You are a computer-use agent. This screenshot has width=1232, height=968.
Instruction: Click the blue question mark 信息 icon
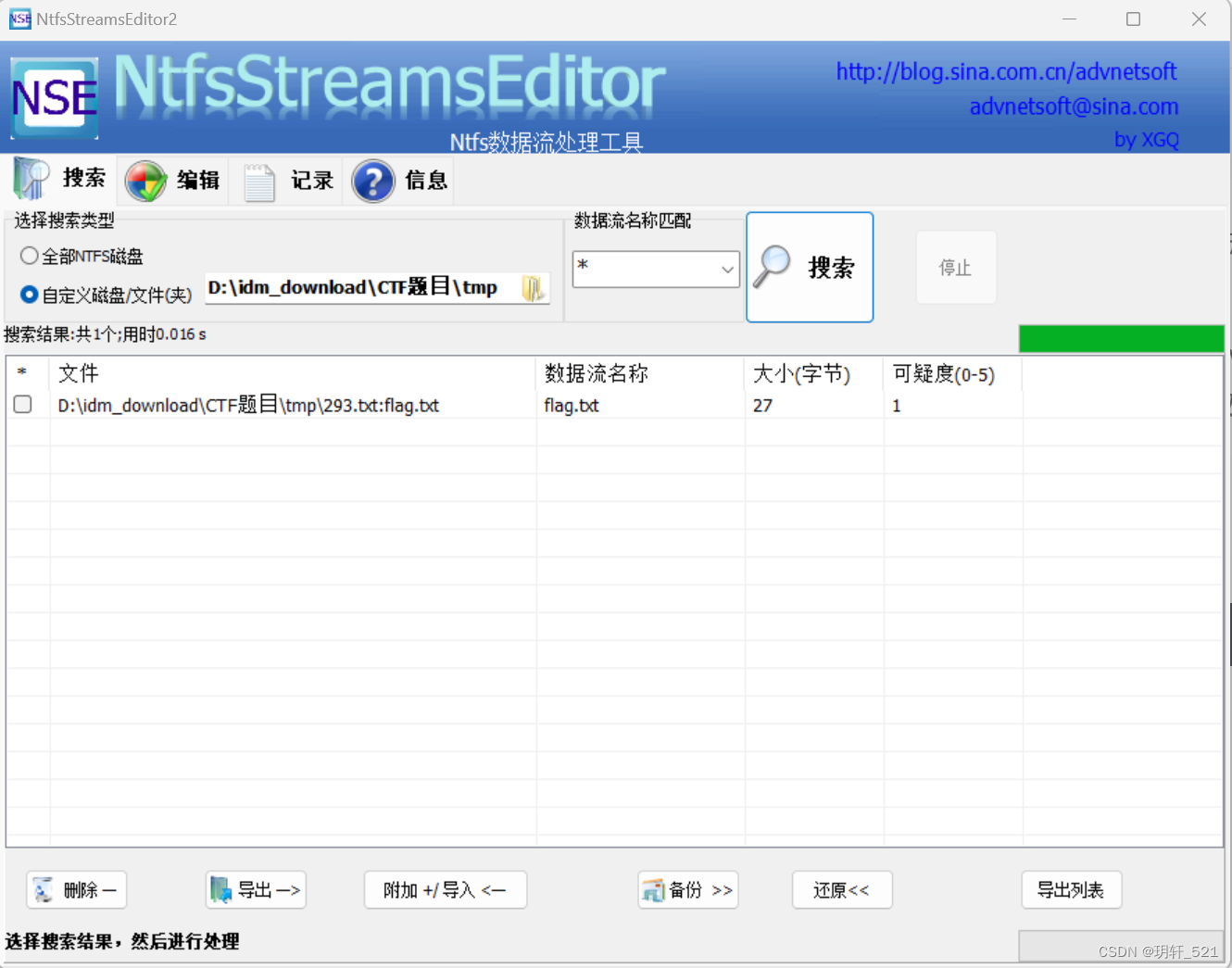(373, 181)
